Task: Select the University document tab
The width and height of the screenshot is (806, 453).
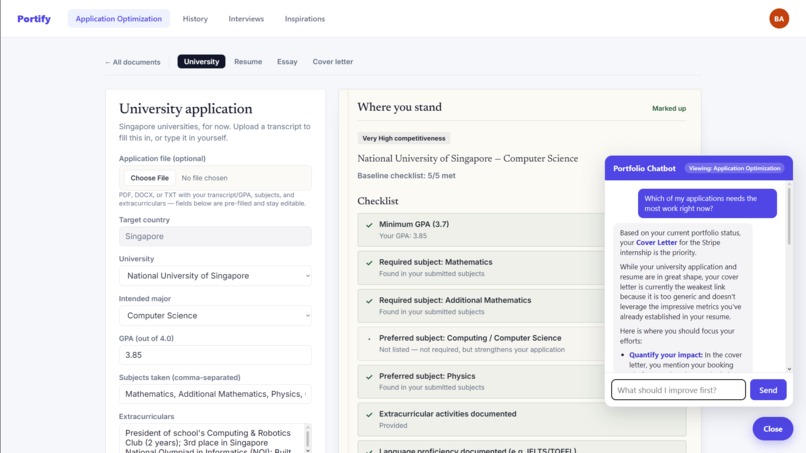Action: (x=201, y=62)
